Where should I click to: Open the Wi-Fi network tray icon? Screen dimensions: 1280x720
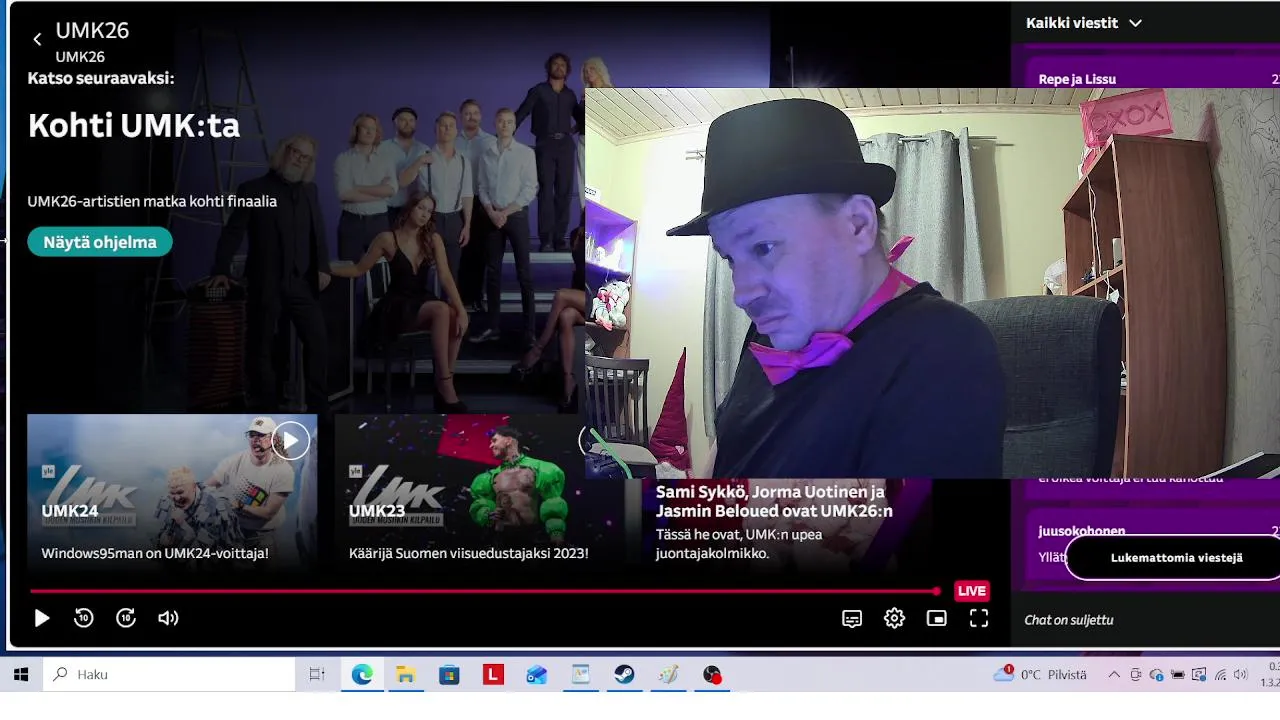1220,675
